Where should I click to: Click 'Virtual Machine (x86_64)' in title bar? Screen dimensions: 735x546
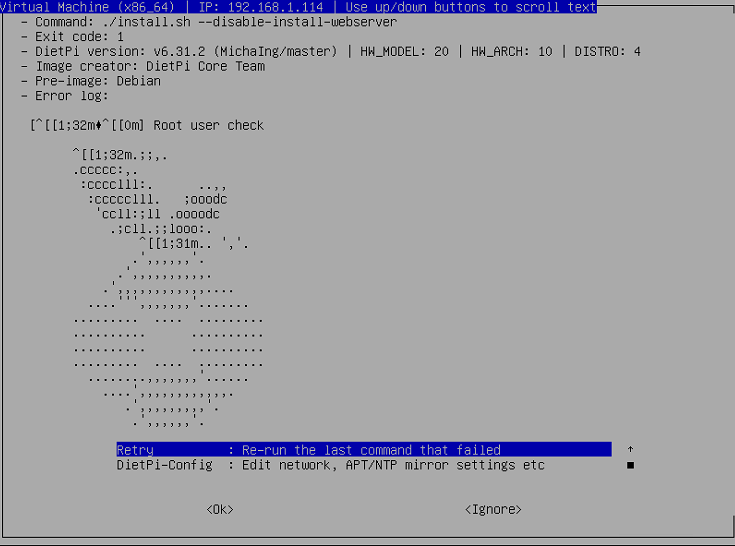click(87, 7)
